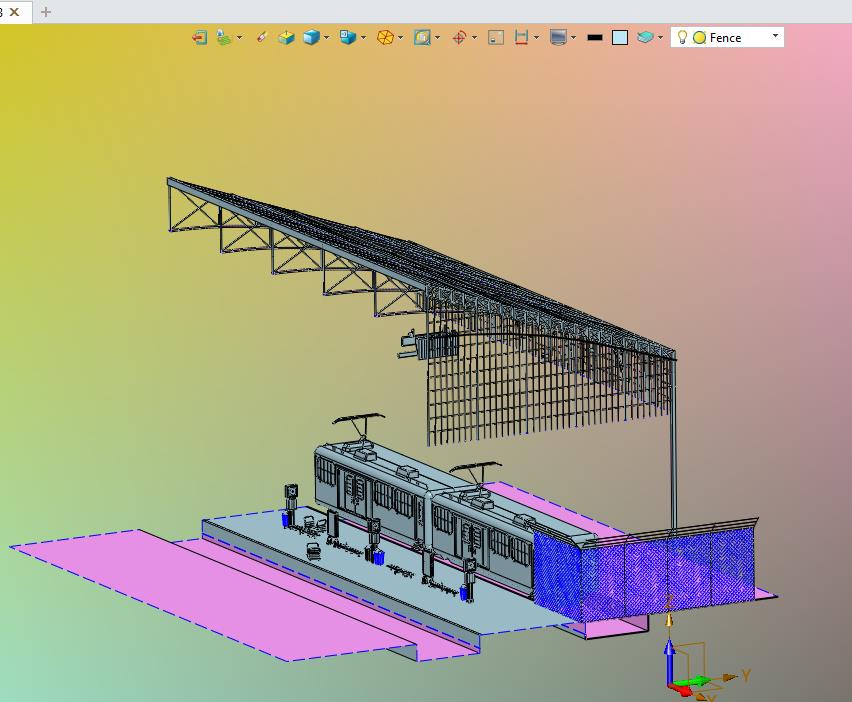Viewport: 852px width, 702px height.
Task: Open the layer stack dropdown arrow
Action: click(x=660, y=37)
